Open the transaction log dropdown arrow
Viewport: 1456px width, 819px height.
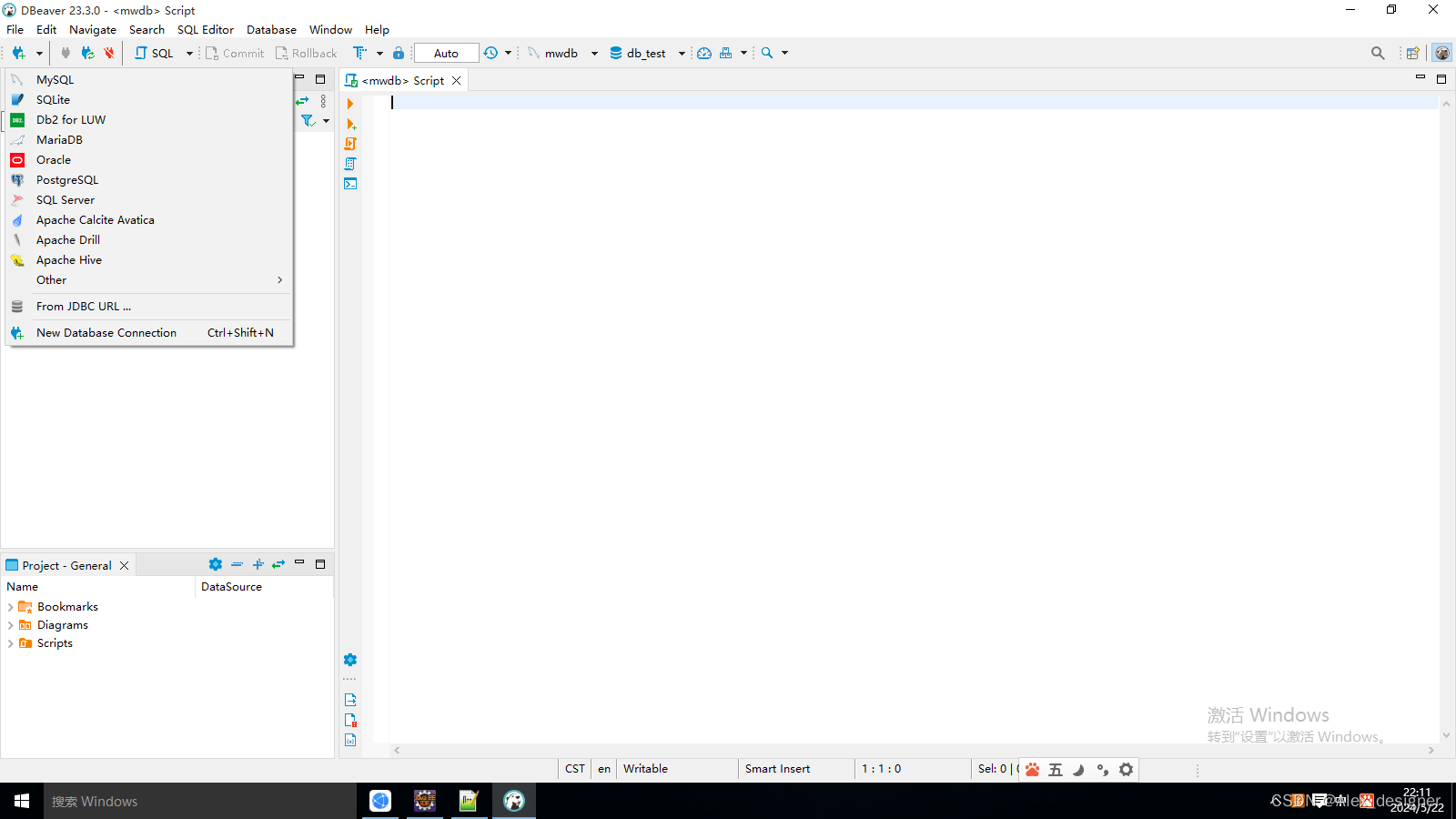click(508, 53)
